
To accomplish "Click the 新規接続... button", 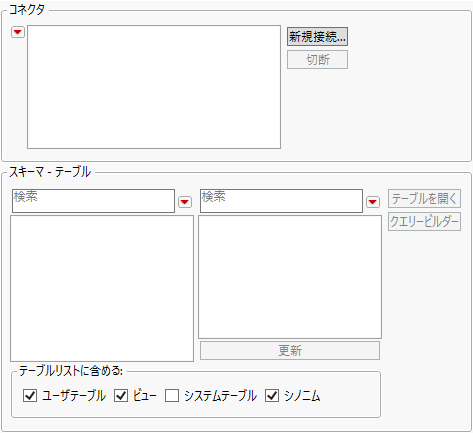I will [x=317, y=37].
